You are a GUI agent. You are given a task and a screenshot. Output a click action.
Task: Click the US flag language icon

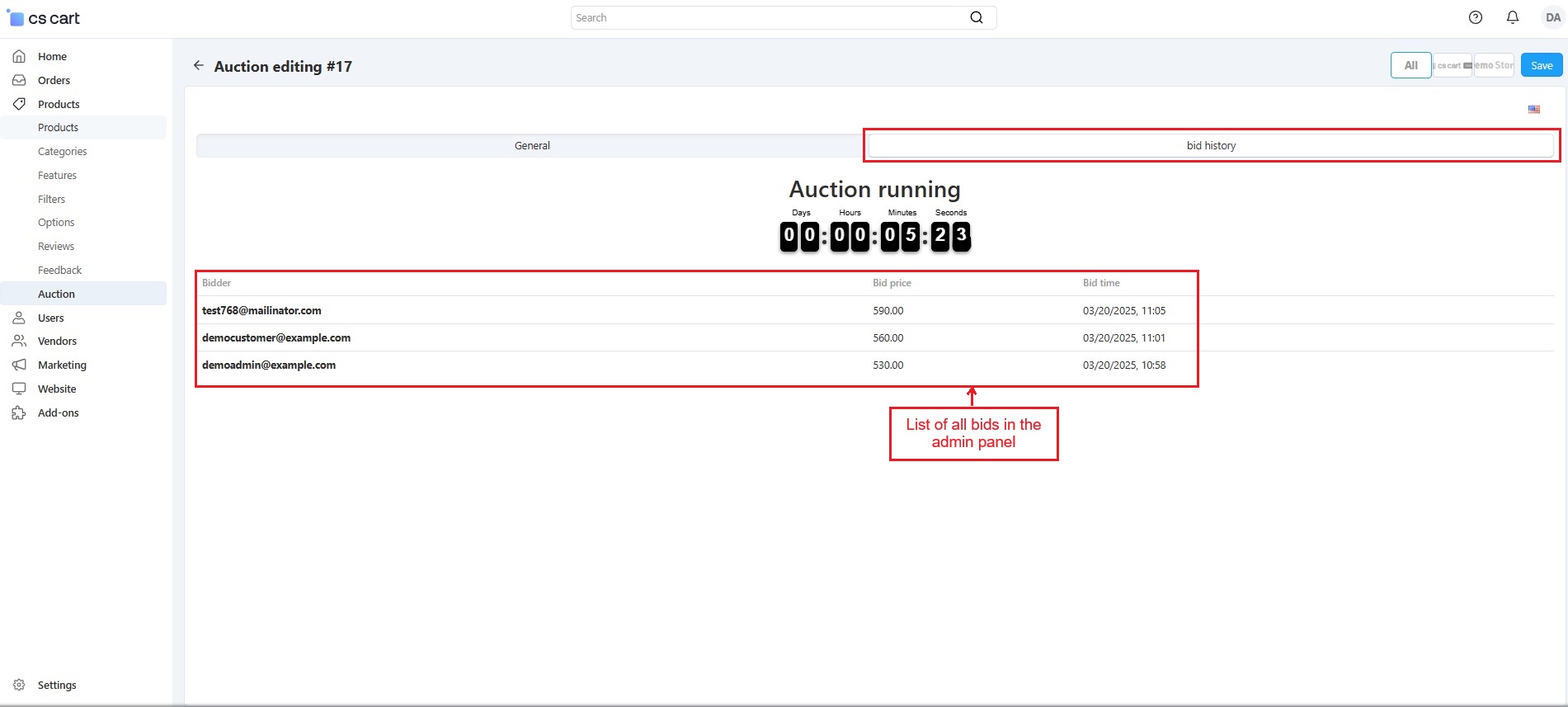1534,109
